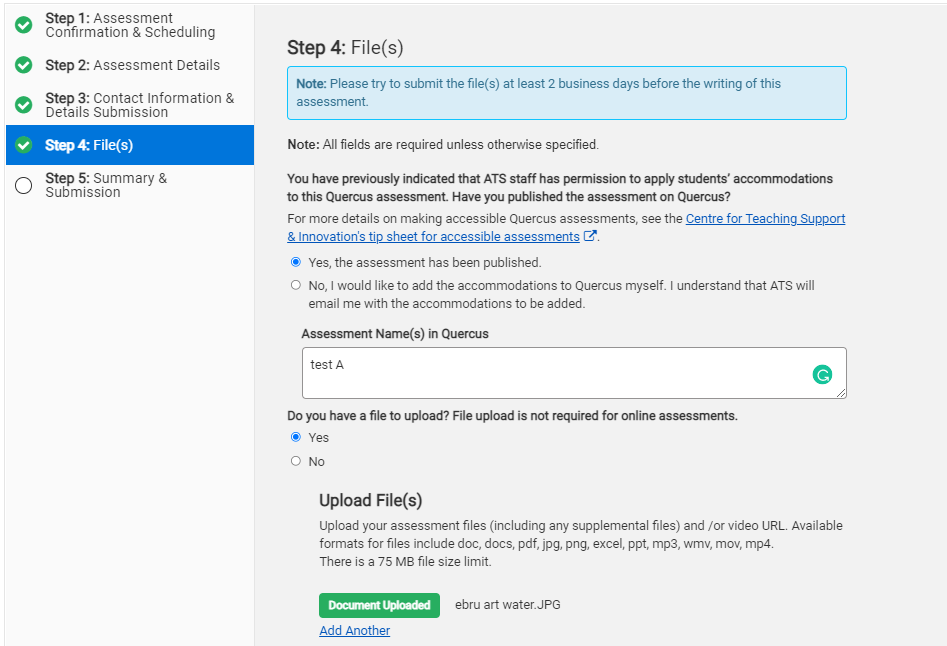This screenshot has width=947, height=646.
Task: Click the Step 2 green checkmark icon
Action: pyautogui.click(x=24, y=65)
